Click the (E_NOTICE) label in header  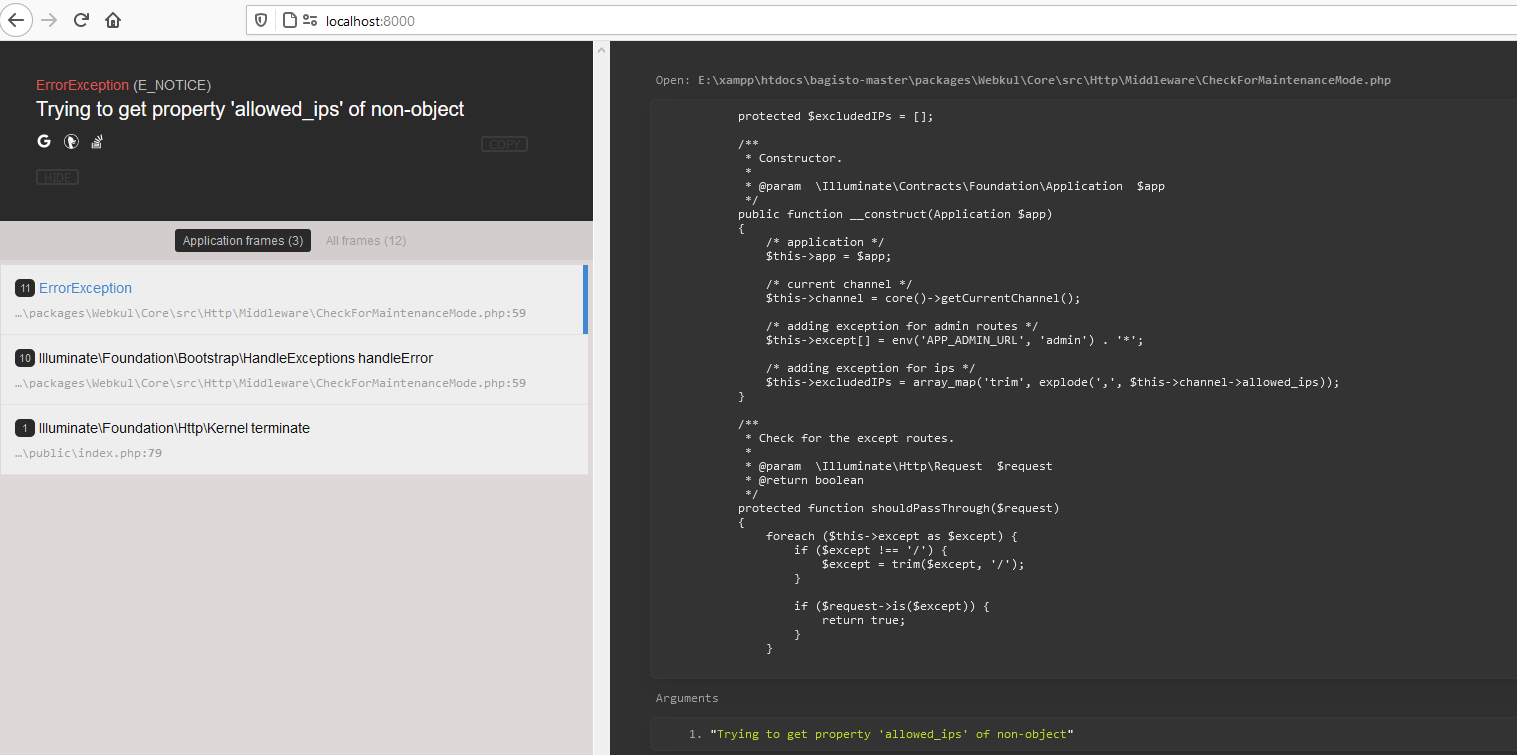172,85
